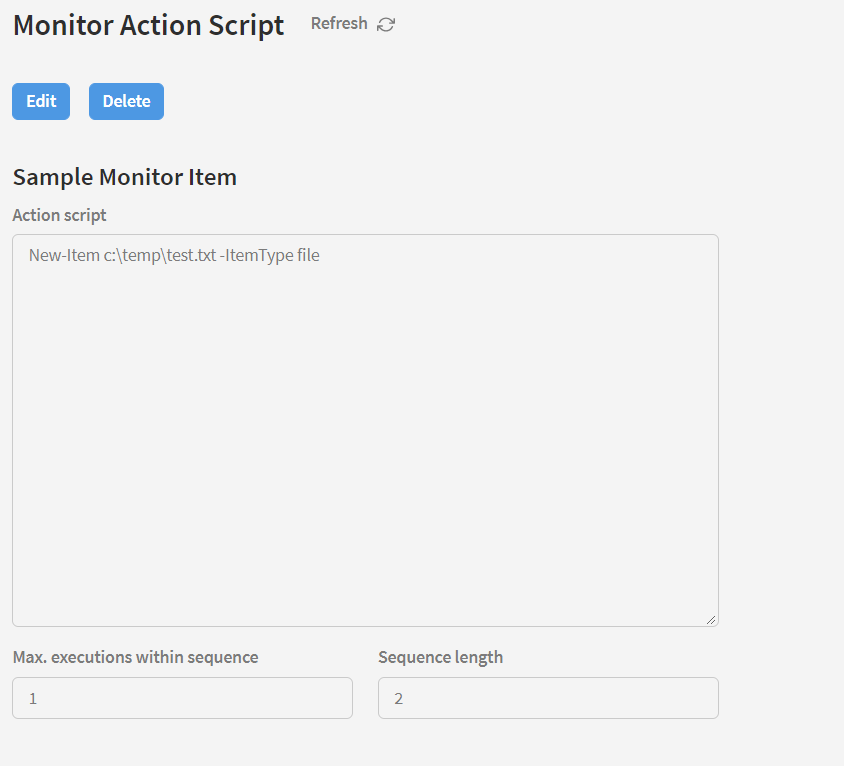Click the Refresh circular arrows icon

(386, 24)
